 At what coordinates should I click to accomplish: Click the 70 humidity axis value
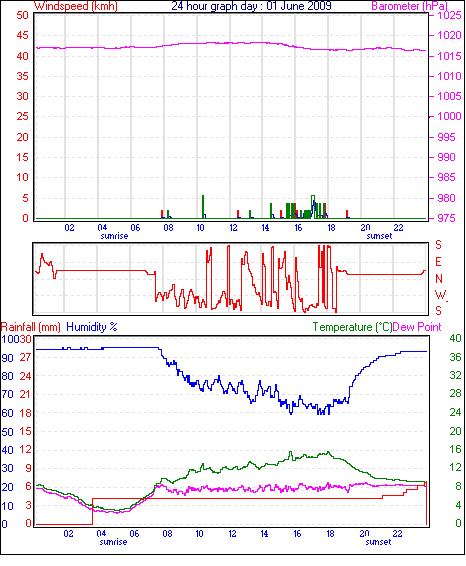pos(8,394)
